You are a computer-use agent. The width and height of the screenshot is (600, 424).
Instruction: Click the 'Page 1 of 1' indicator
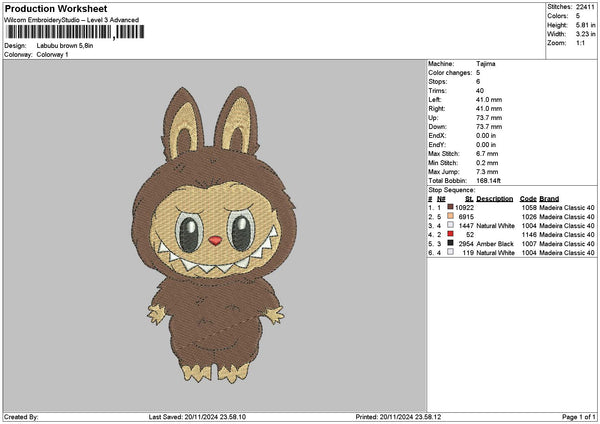tap(579, 417)
